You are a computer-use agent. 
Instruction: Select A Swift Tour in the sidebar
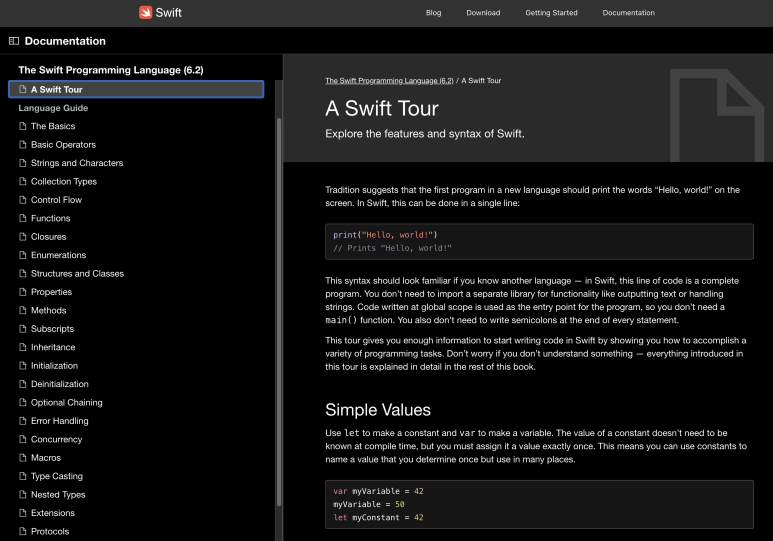click(x=136, y=89)
